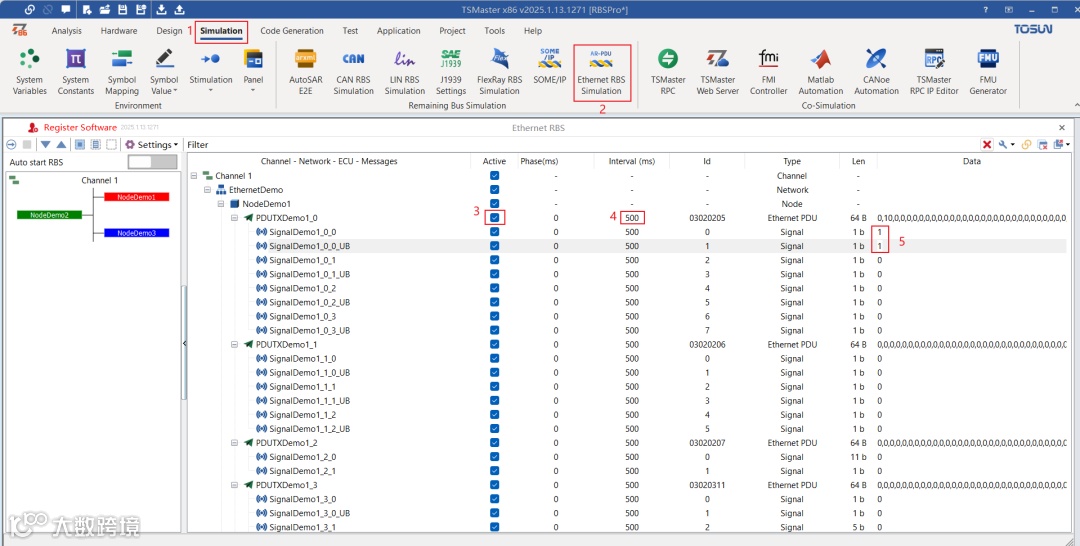
Task: Select green NodeDemo2 block in diagram
Action: click(48, 215)
